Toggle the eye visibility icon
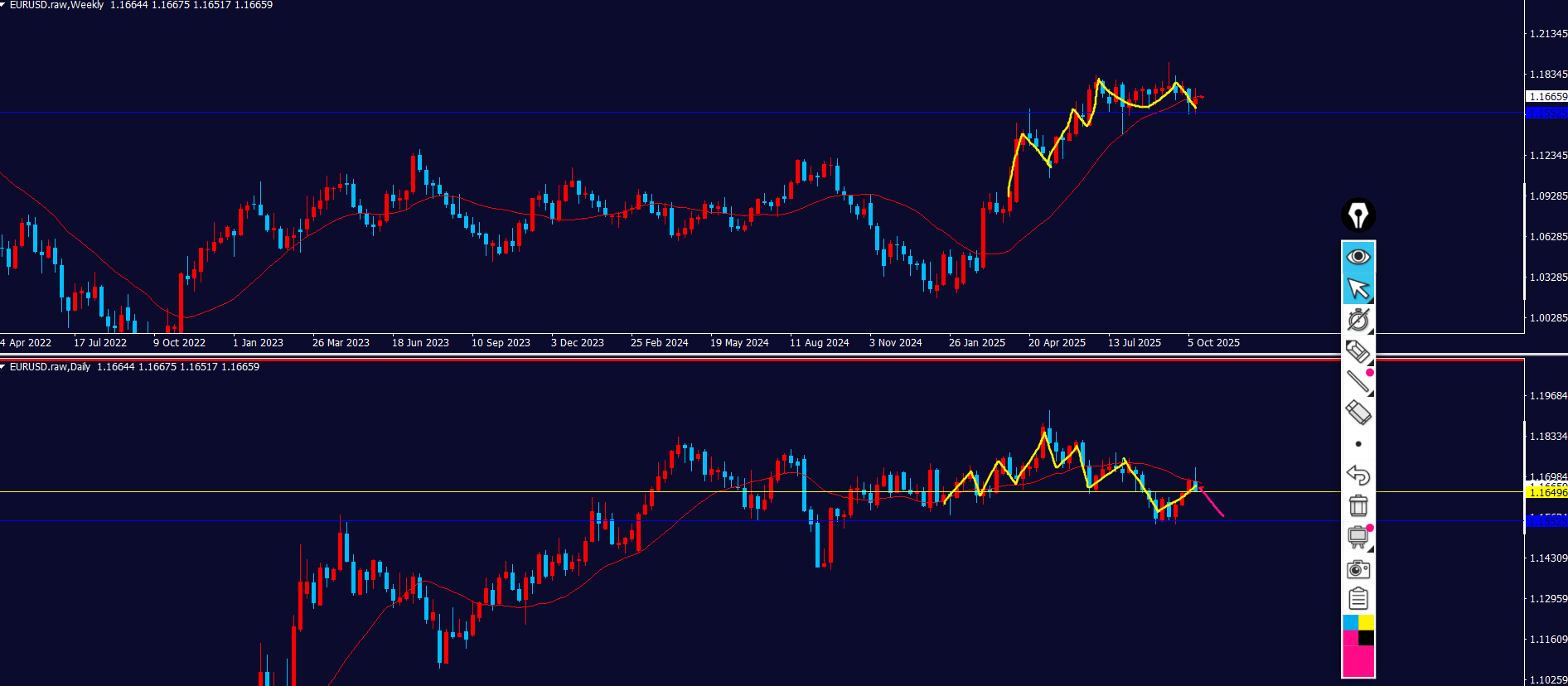This screenshot has width=1568, height=686. point(1357,257)
